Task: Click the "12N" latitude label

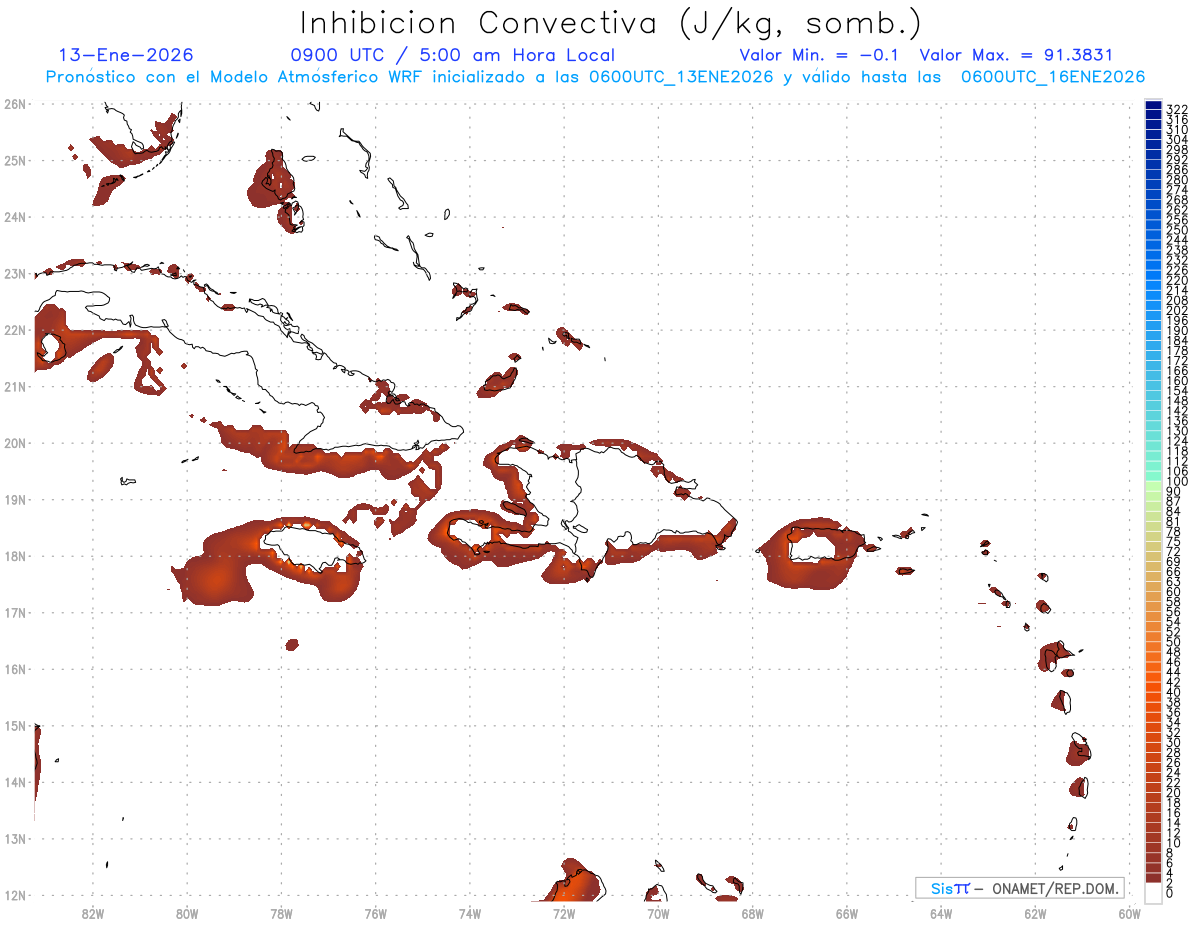Action: click(14, 895)
